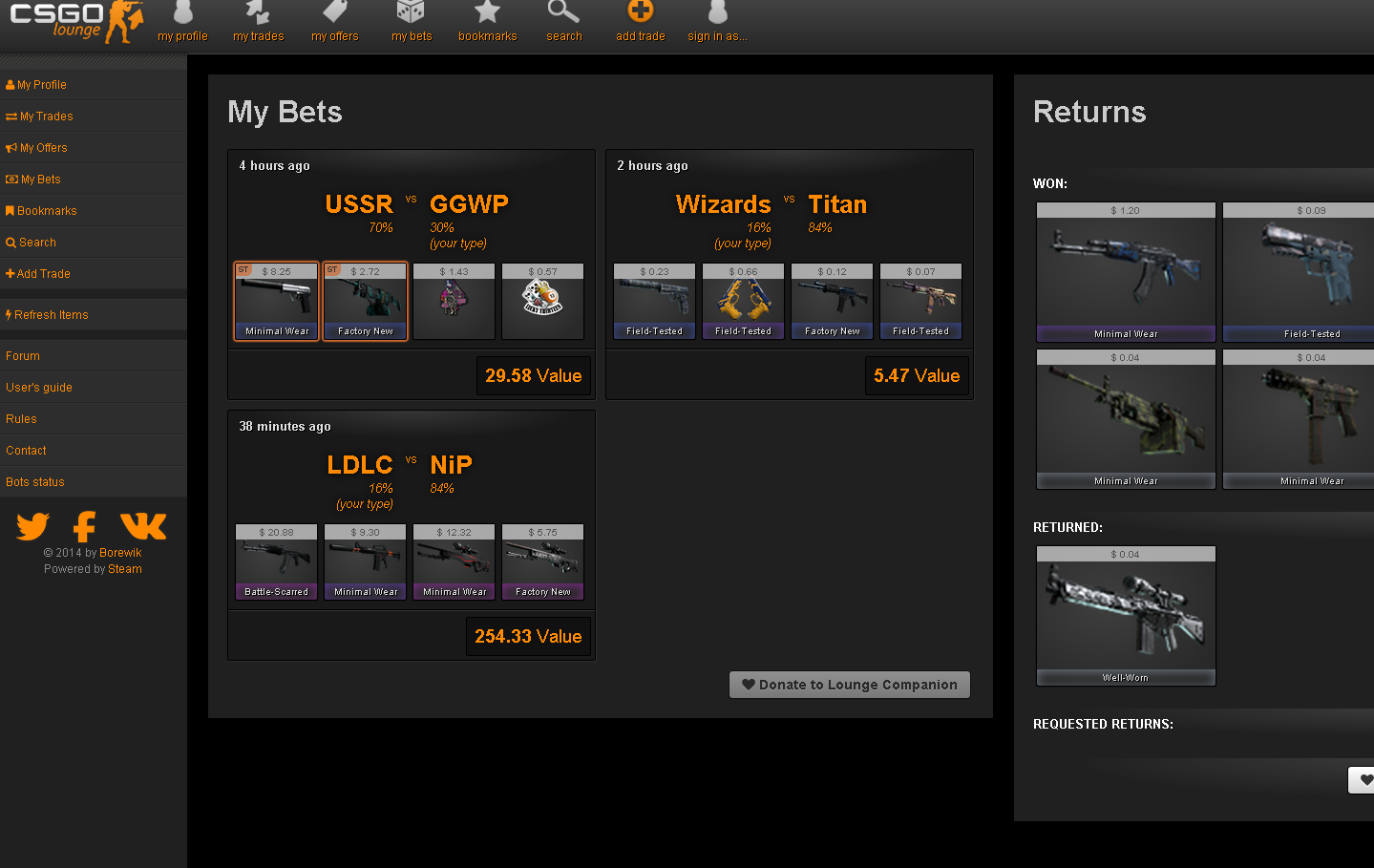Viewport: 1374px width, 868px height.
Task: Click Refresh Items in sidebar
Action: click(94, 315)
